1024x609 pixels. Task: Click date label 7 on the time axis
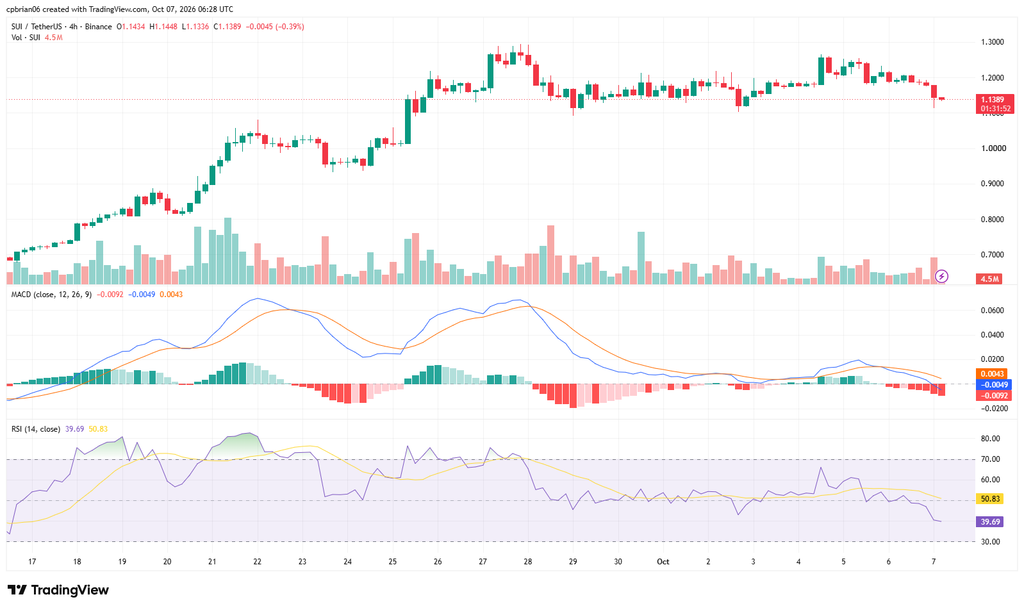(933, 561)
